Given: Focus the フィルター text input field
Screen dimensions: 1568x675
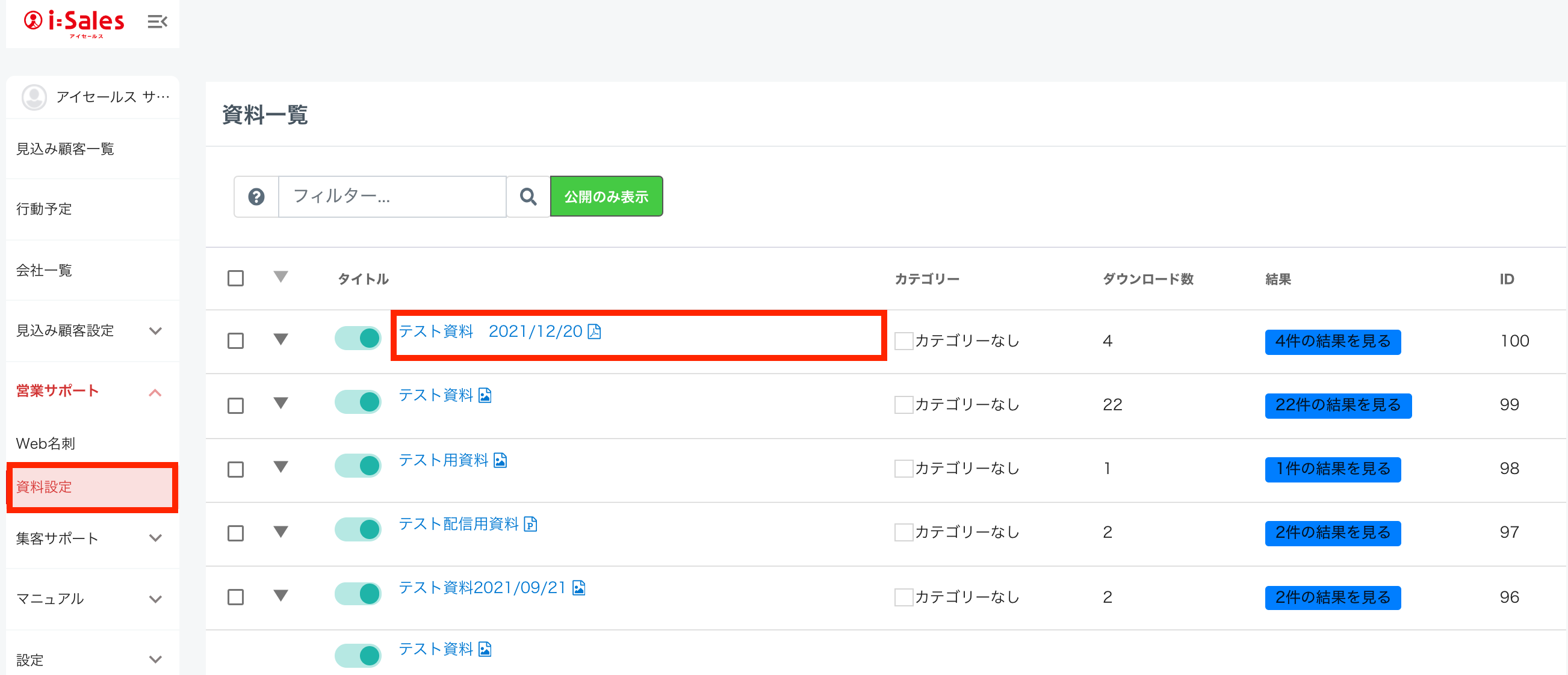Looking at the screenshot, I should tap(392, 196).
